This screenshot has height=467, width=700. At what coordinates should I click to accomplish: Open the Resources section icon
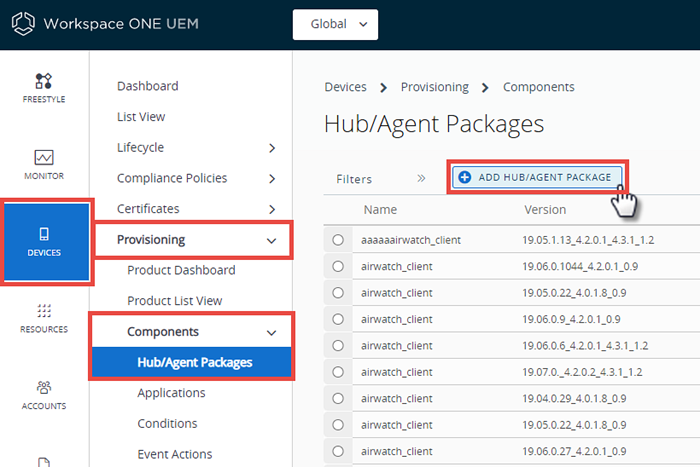coord(44,310)
